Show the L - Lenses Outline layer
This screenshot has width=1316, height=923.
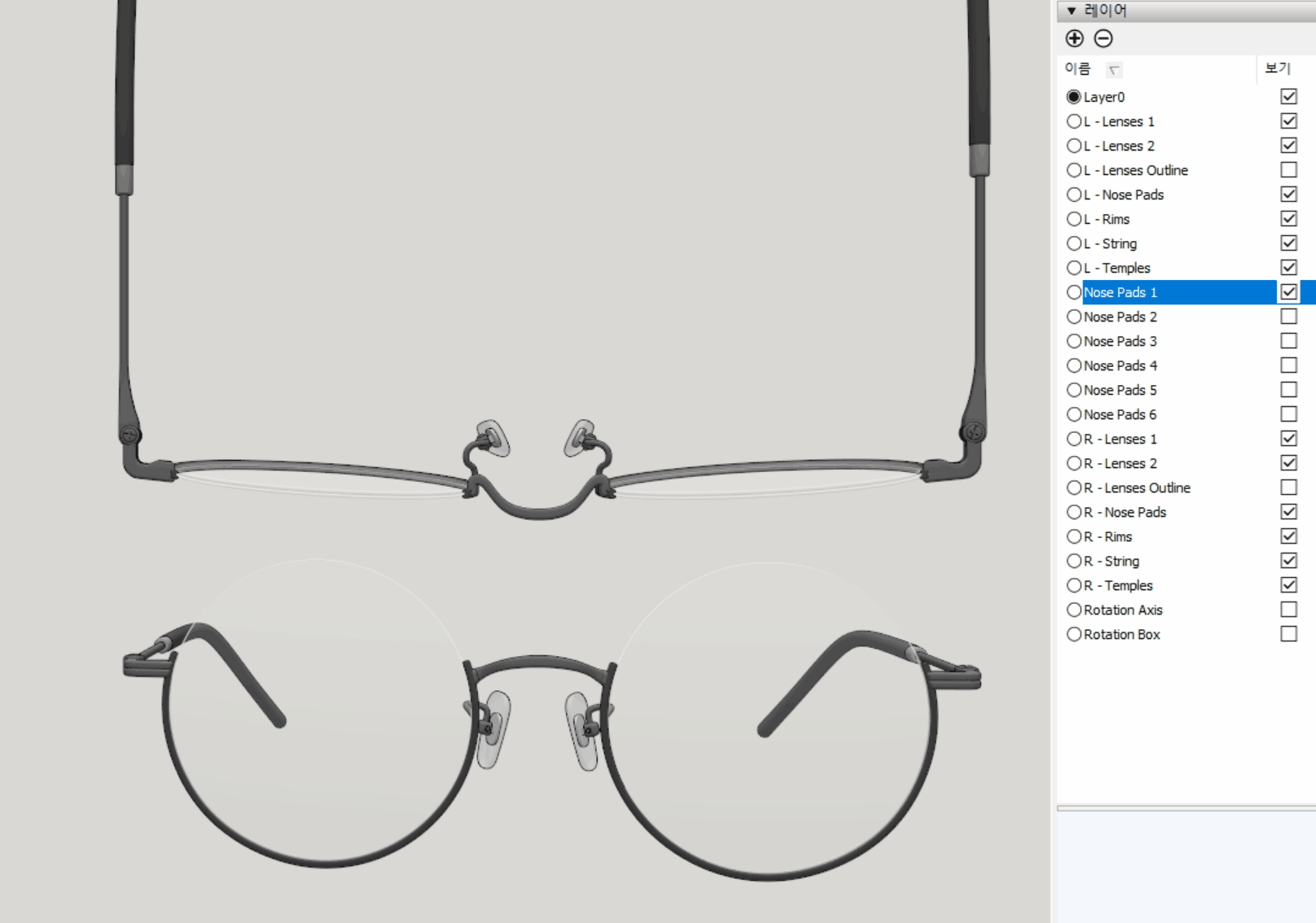pyautogui.click(x=1288, y=169)
